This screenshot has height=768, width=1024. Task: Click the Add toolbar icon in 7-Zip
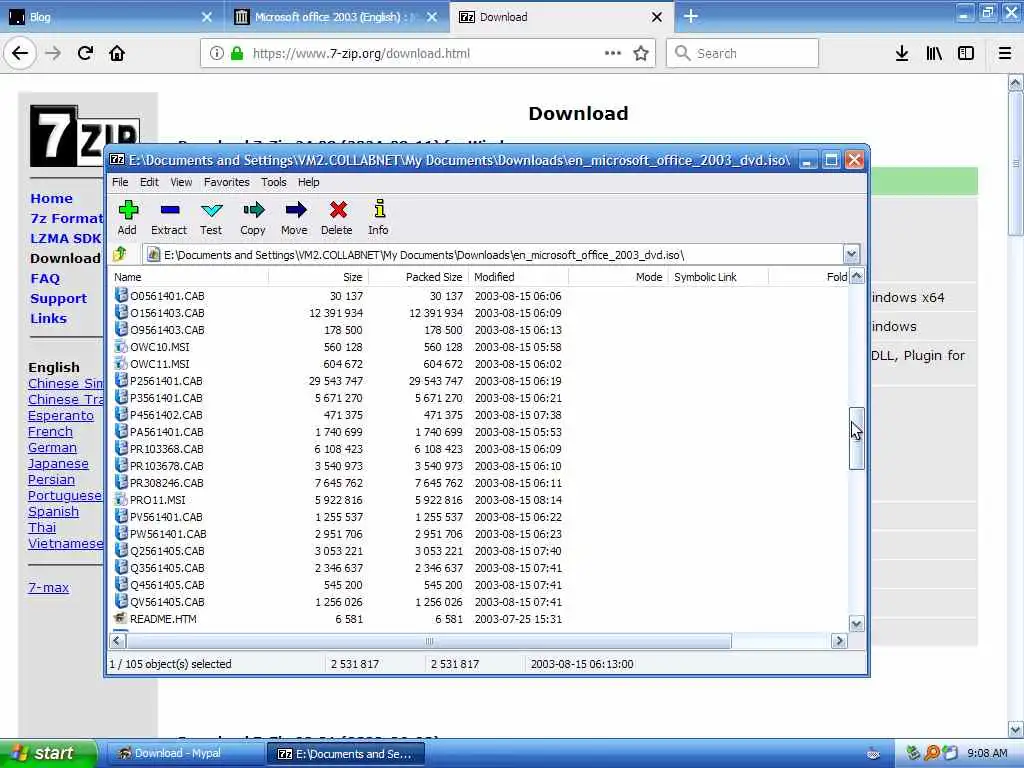[128, 210]
